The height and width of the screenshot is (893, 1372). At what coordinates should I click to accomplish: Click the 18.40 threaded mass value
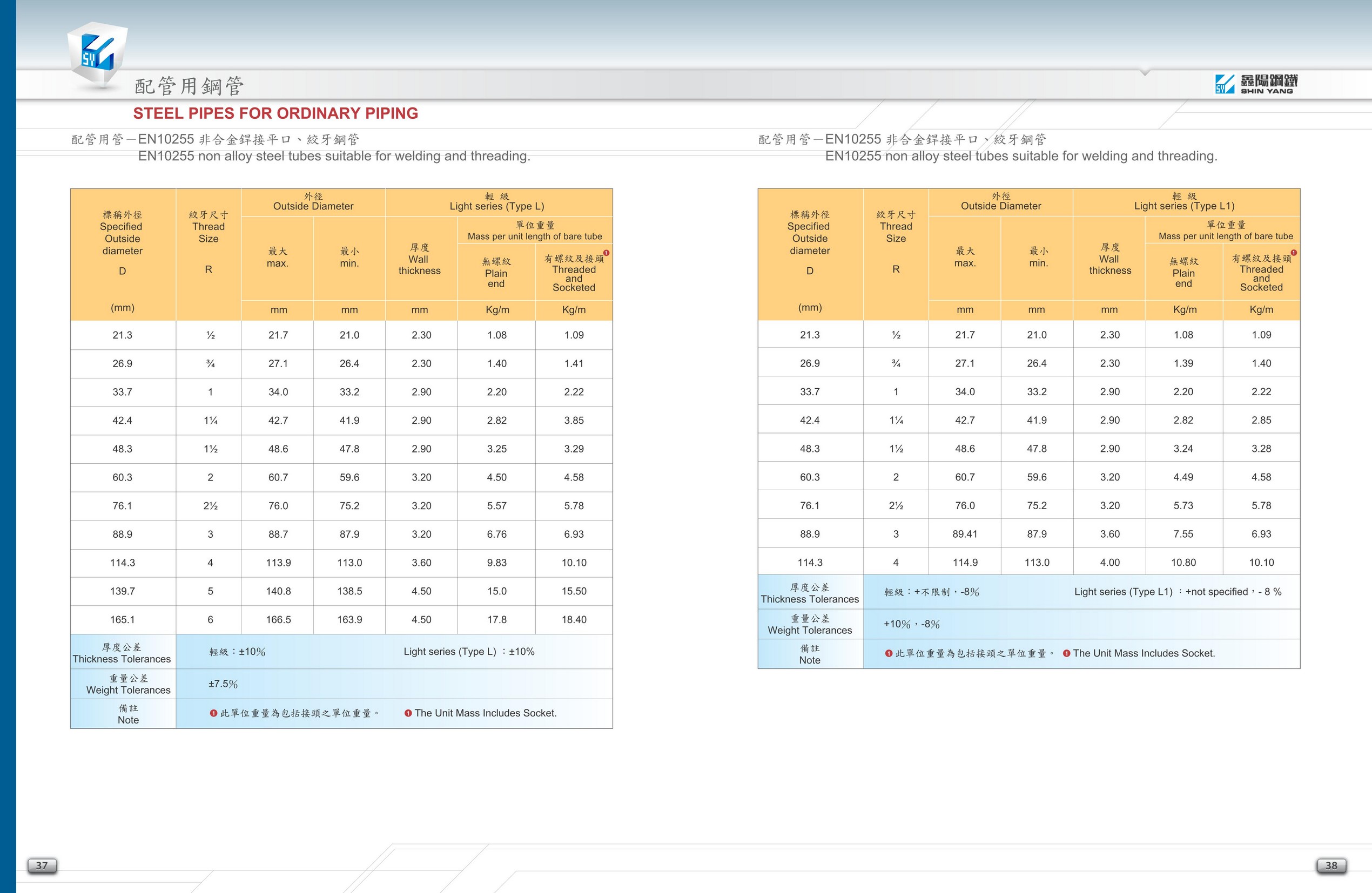click(x=574, y=620)
